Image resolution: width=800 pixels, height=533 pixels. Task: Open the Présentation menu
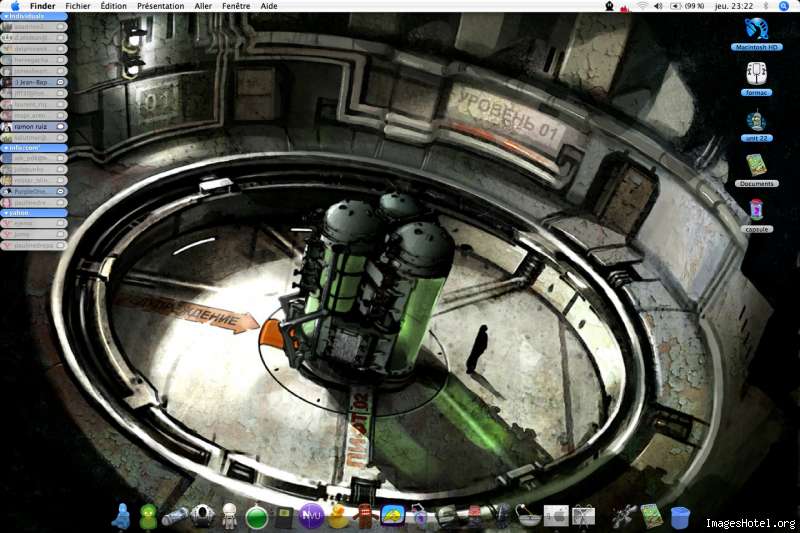pos(160,6)
